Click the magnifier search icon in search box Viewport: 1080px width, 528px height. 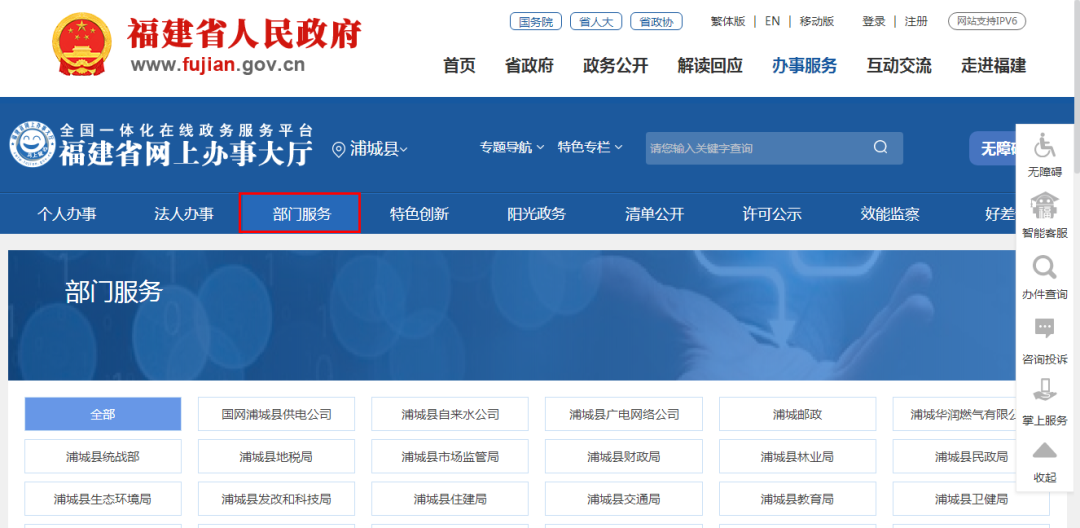pyautogui.click(x=880, y=147)
